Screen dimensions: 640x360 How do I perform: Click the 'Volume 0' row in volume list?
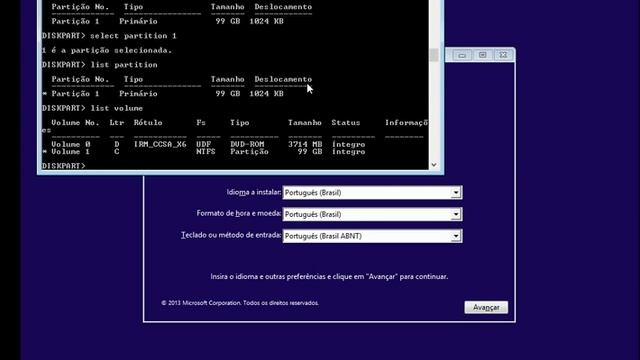pos(208,144)
